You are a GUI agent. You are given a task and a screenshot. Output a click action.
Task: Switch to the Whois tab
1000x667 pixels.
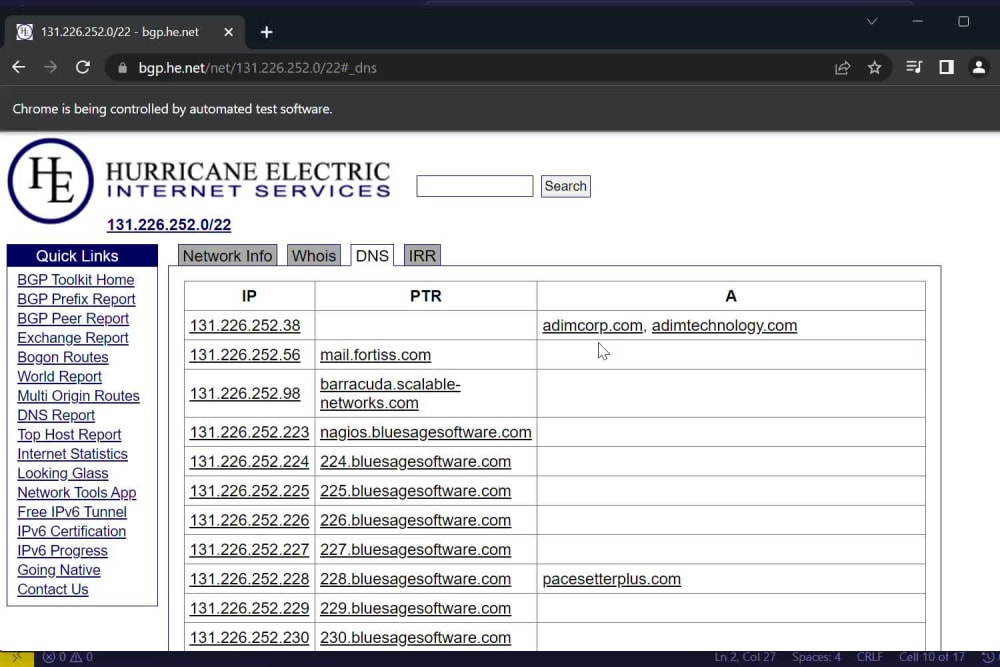[314, 256]
